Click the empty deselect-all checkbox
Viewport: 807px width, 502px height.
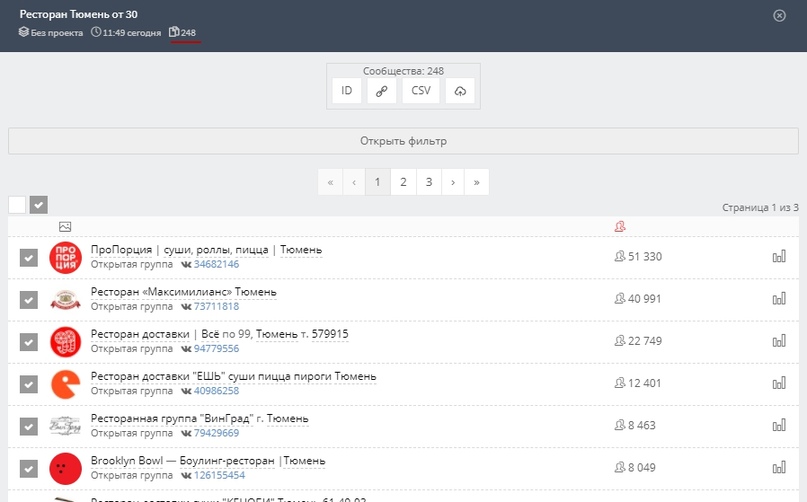(17, 204)
